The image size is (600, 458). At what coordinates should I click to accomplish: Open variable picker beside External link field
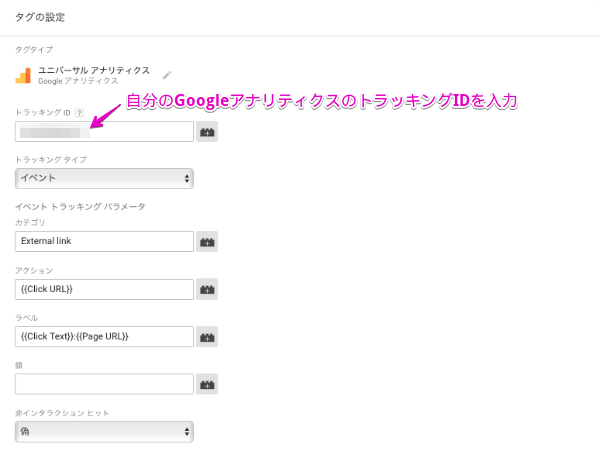pos(207,241)
